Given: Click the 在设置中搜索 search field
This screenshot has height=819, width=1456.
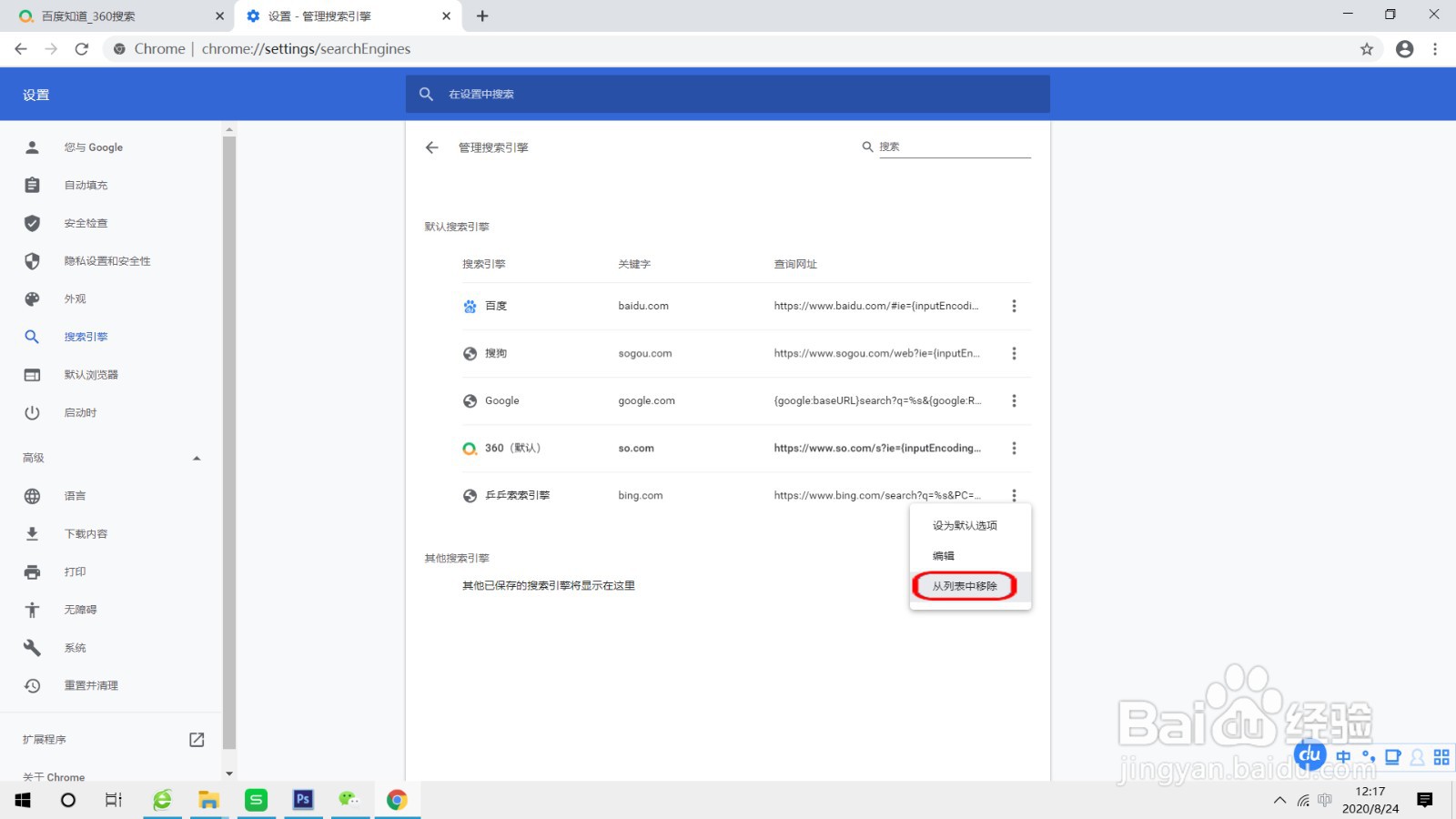Looking at the screenshot, I should (637, 94).
